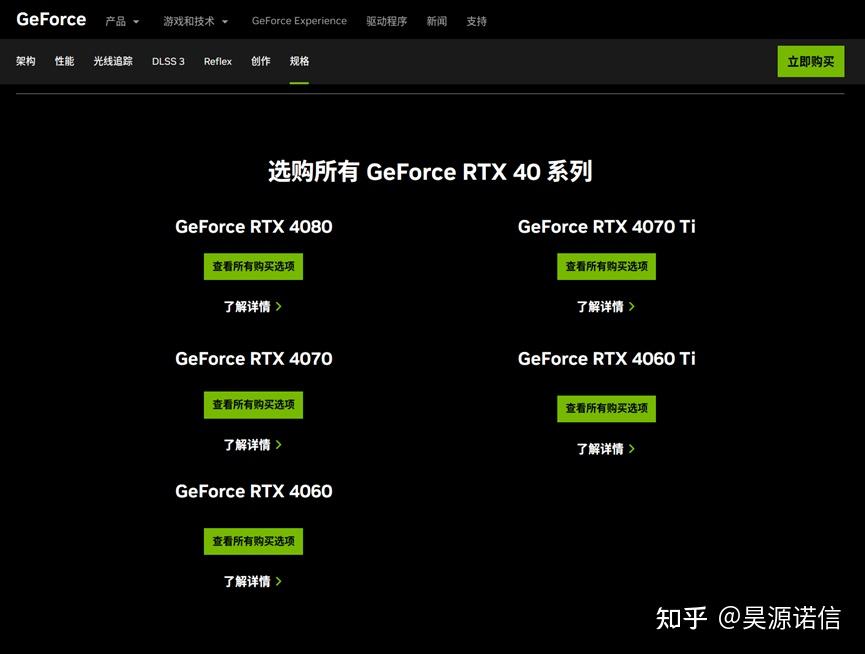This screenshot has width=865, height=654.
Task: Open the 支持 page
Action: (477, 21)
